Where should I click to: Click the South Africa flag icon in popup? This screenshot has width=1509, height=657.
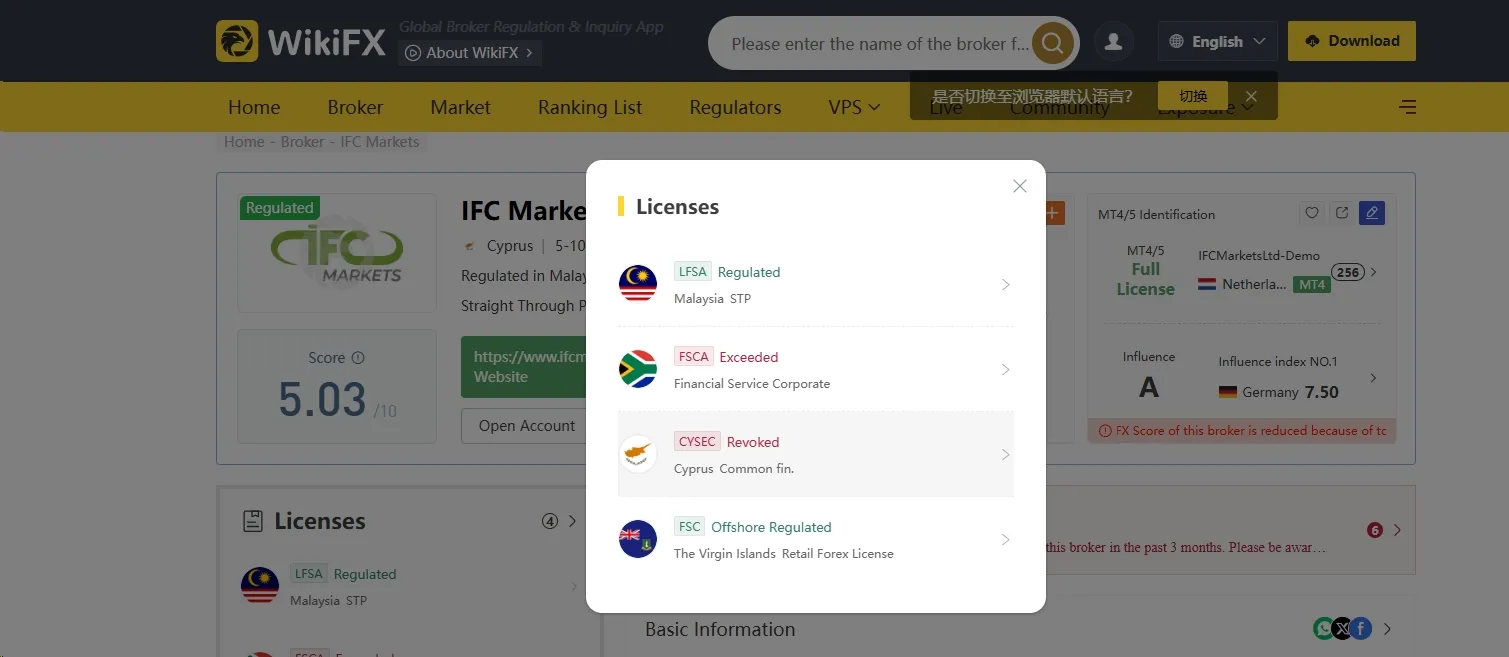(x=638, y=369)
